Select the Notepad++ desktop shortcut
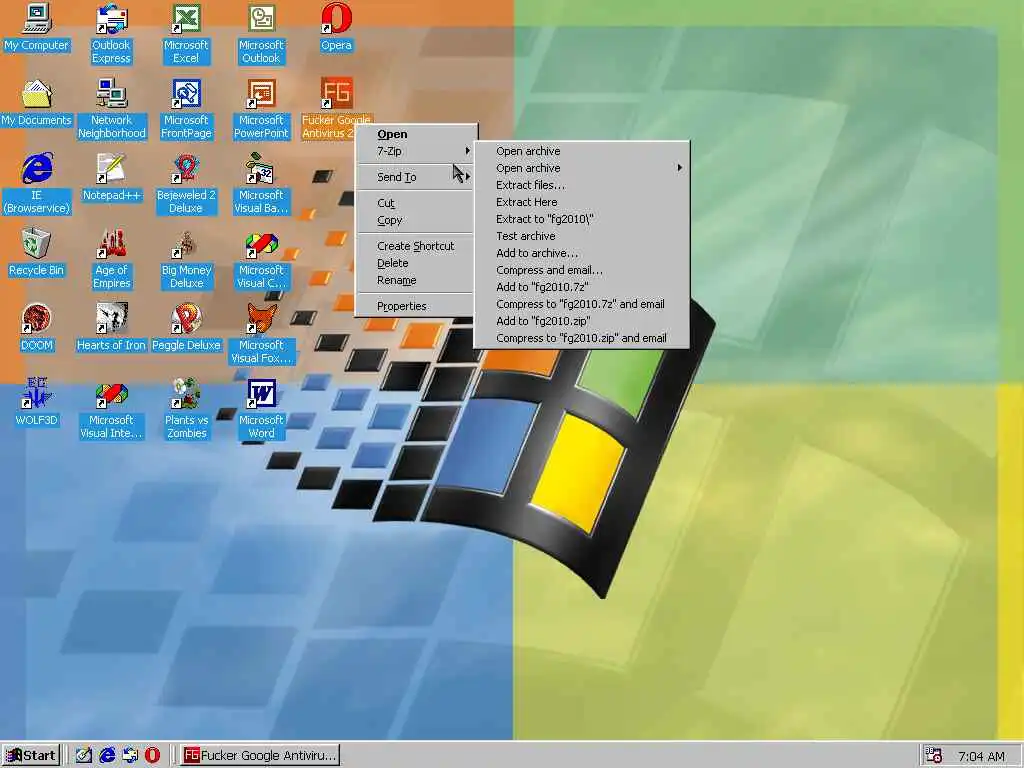This screenshot has width=1024, height=768. click(x=112, y=178)
